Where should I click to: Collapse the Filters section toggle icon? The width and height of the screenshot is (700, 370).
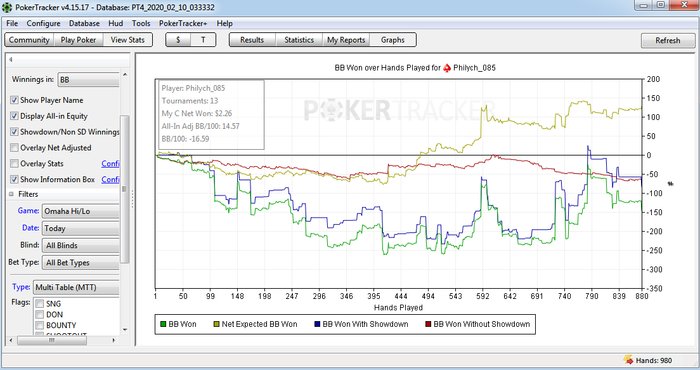tap(12, 194)
